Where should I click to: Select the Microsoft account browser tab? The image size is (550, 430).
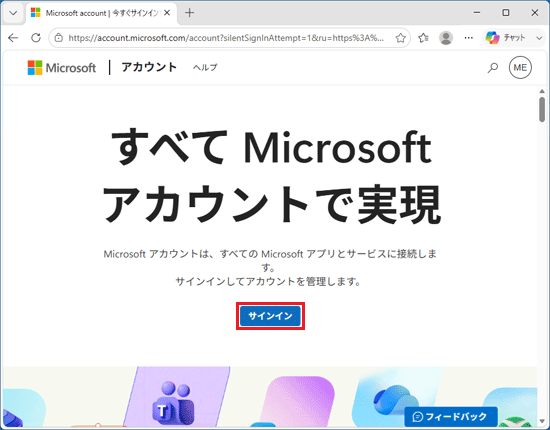coord(101,13)
